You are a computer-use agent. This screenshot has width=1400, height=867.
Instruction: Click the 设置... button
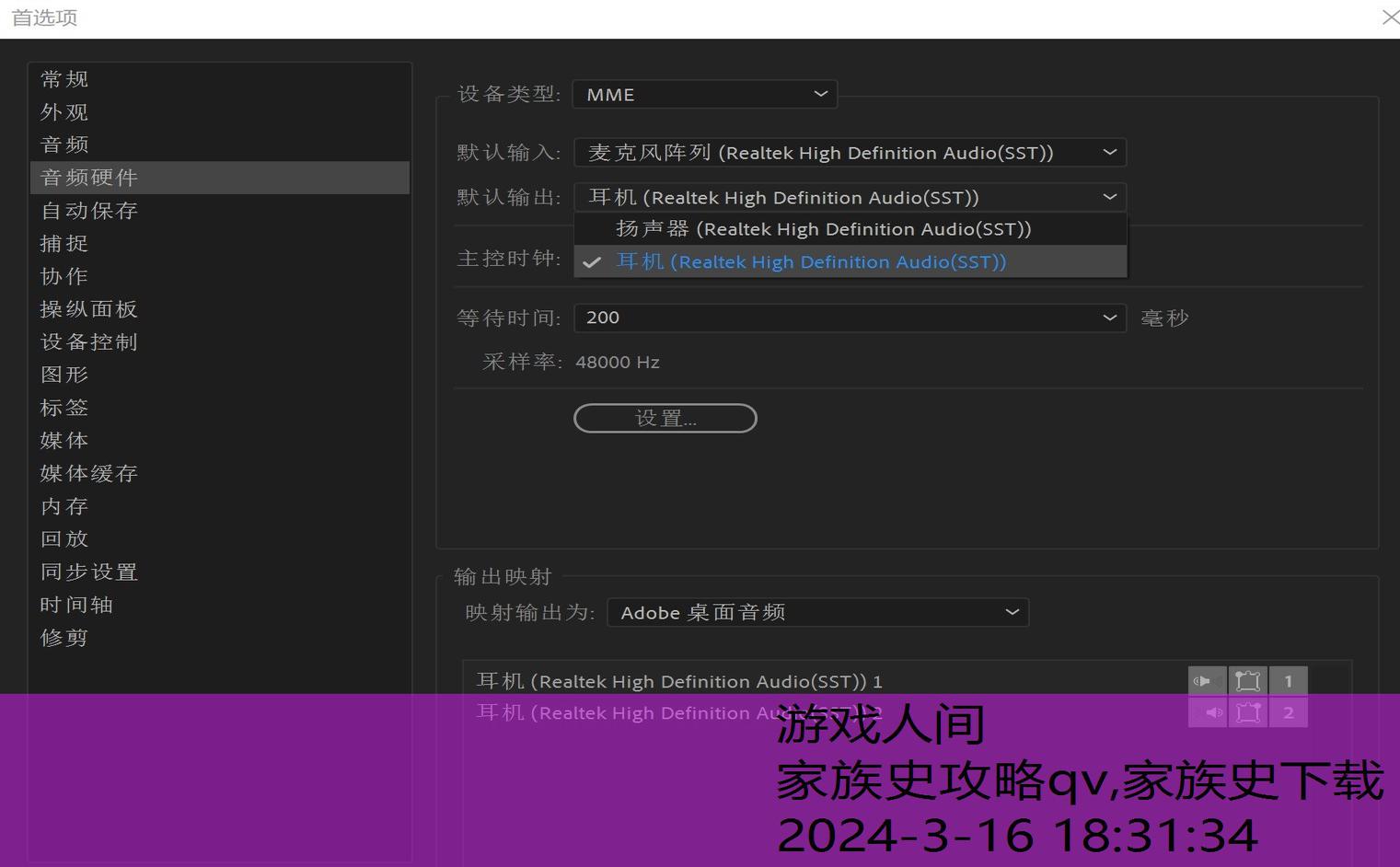(x=665, y=419)
